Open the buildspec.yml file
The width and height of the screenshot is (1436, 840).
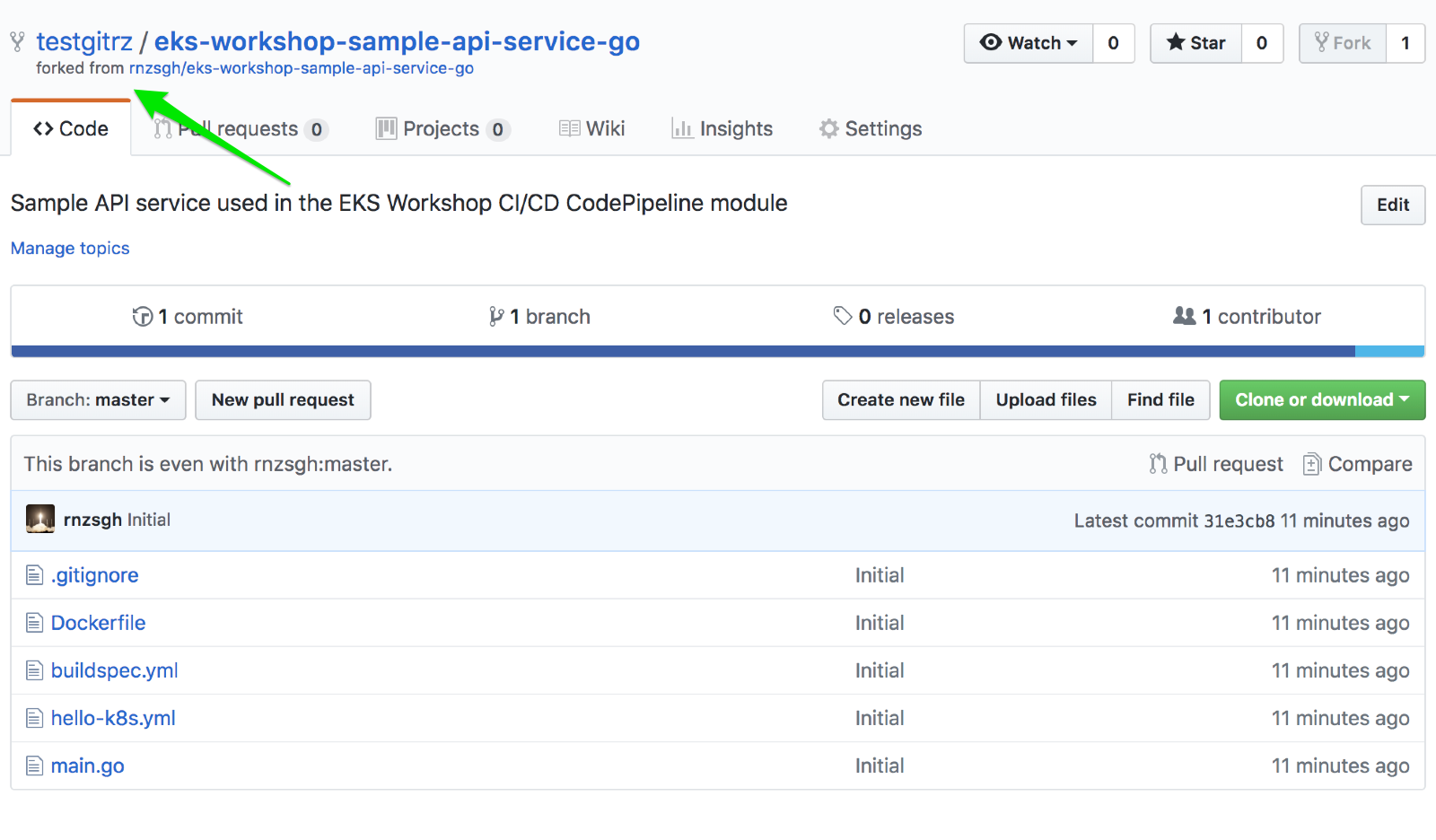pyautogui.click(x=114, y=670)
